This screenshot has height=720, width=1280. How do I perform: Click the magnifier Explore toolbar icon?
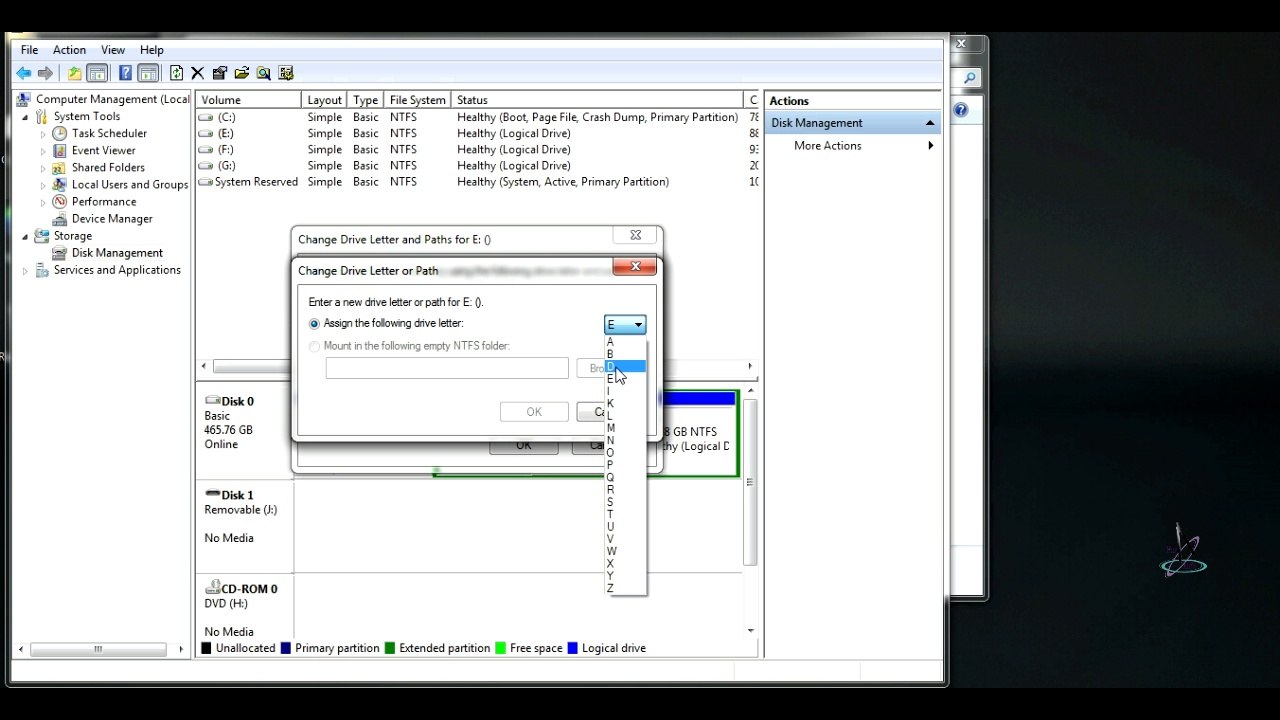coord(263,73)
